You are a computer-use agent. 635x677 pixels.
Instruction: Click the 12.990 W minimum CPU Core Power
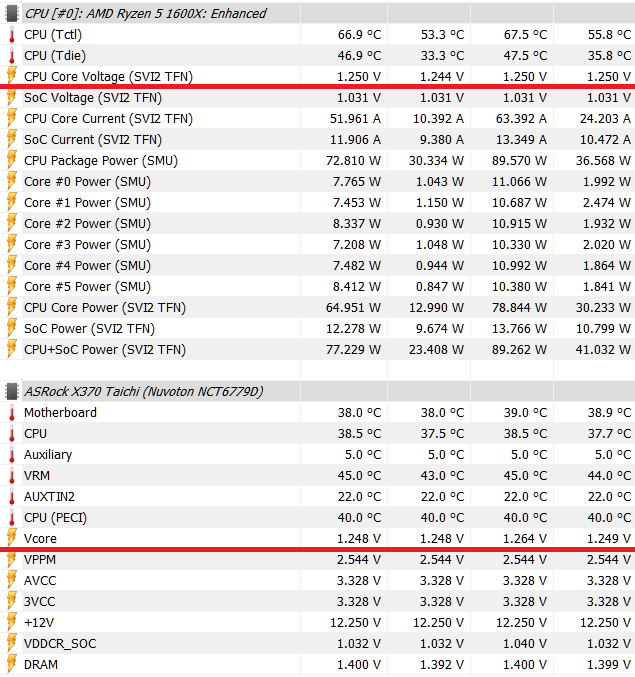436,307
